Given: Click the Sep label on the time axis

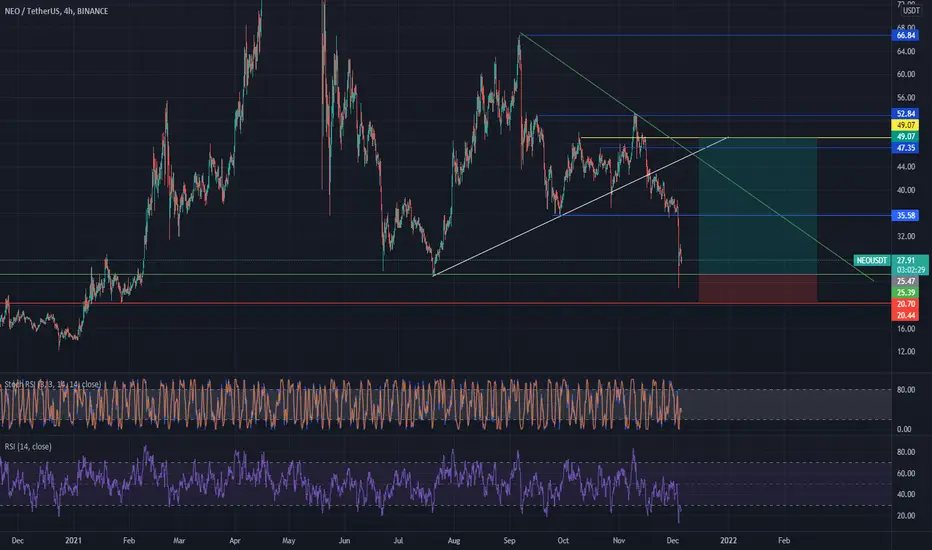Looking at the screenshot, I should (x=509, y=540).
